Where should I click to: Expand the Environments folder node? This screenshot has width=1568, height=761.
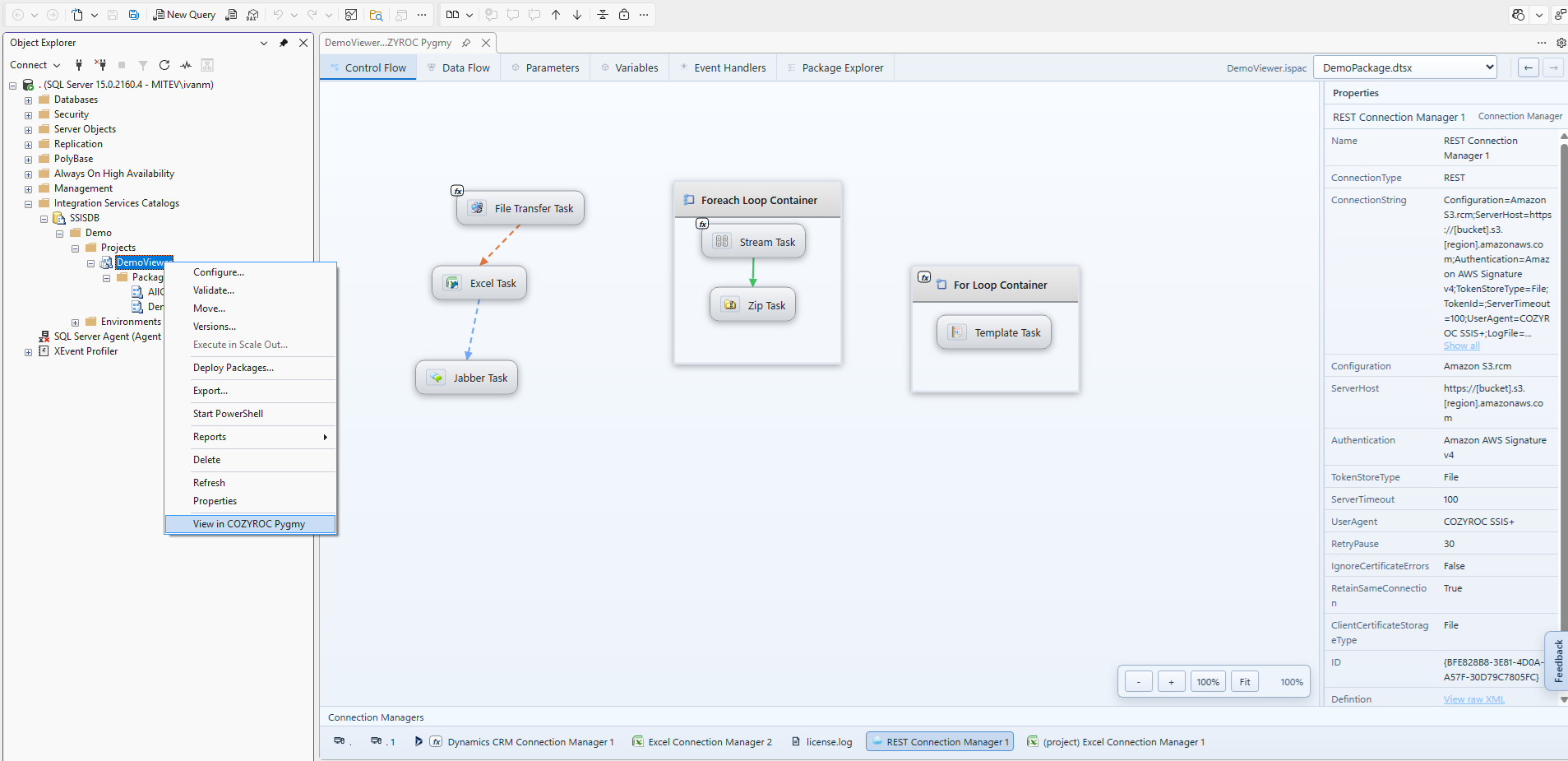pyautogui.click(x=75, y=322)
